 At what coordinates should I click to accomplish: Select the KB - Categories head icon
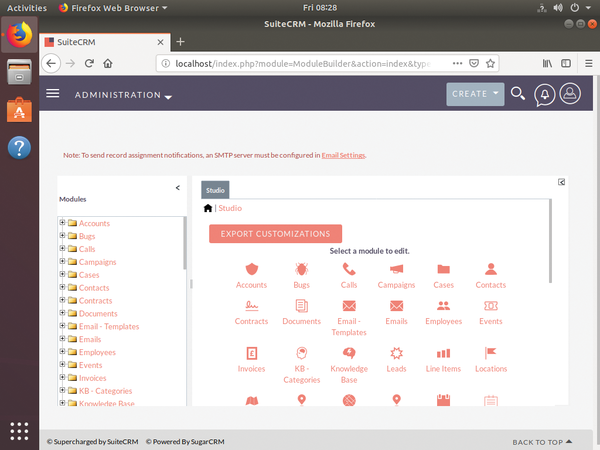[302, 353]
